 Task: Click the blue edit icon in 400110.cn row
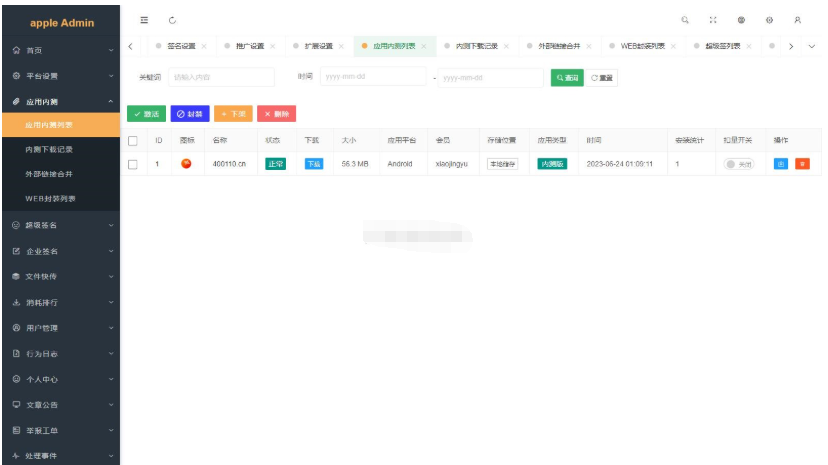780,164
